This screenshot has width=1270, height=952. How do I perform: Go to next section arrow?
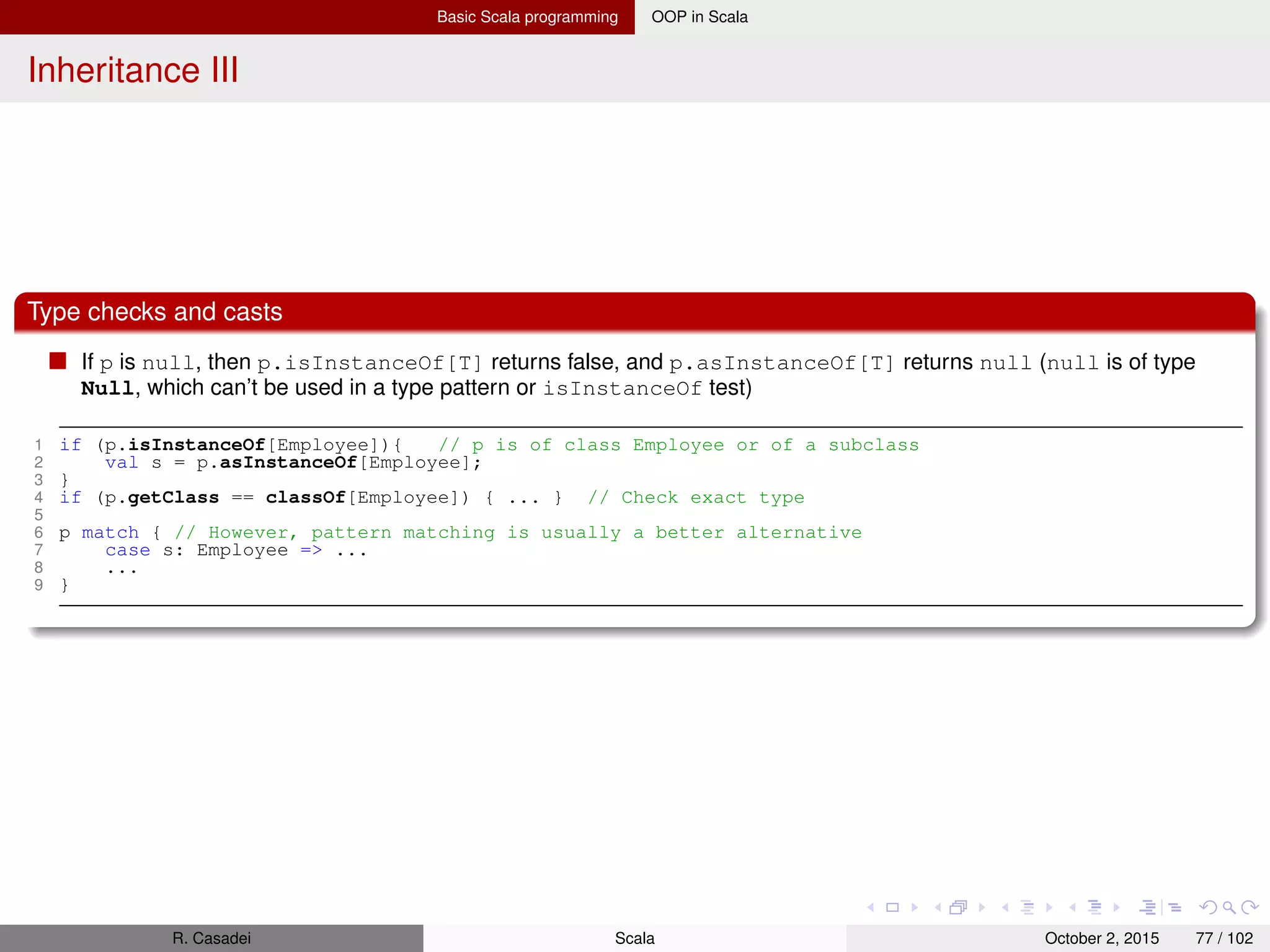1116,907
